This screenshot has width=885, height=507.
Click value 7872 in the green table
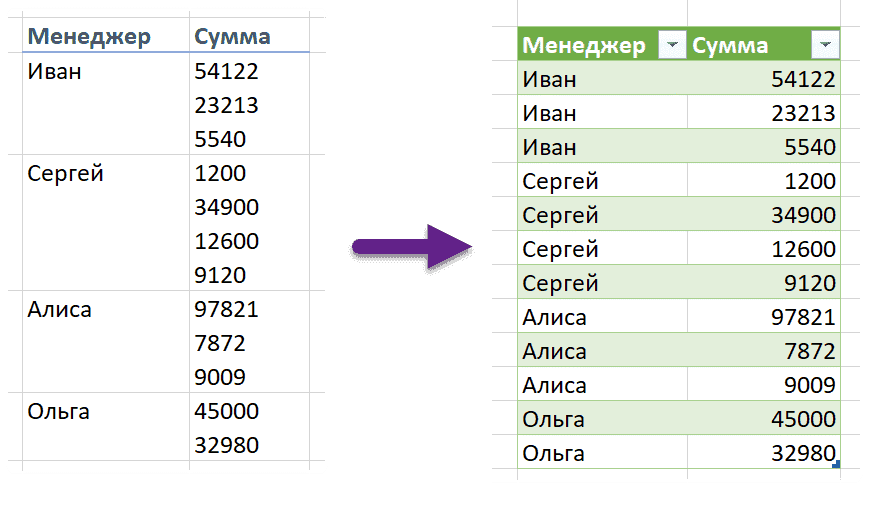(809, 352)
